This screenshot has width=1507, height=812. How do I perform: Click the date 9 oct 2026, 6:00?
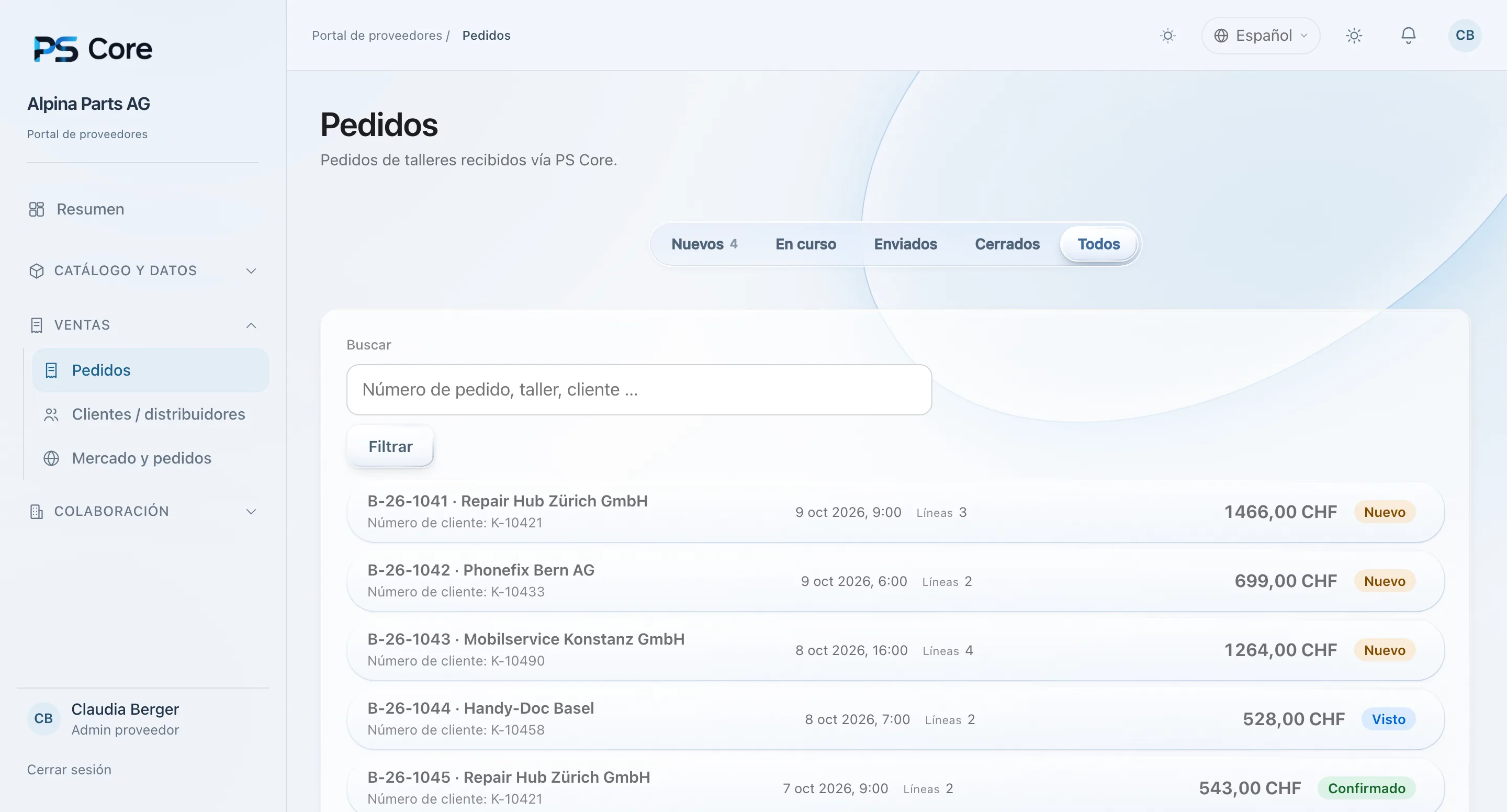(x=853, y=581)
